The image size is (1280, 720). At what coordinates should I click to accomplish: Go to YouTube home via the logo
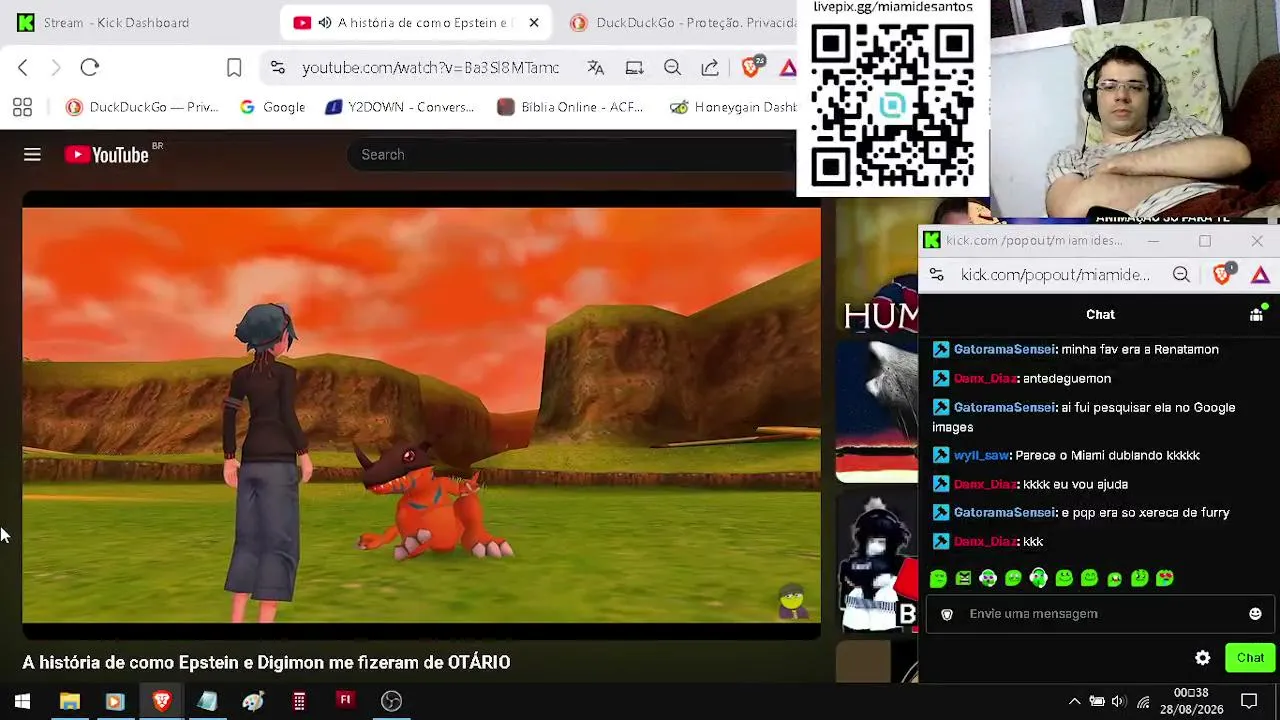point(107,154)
